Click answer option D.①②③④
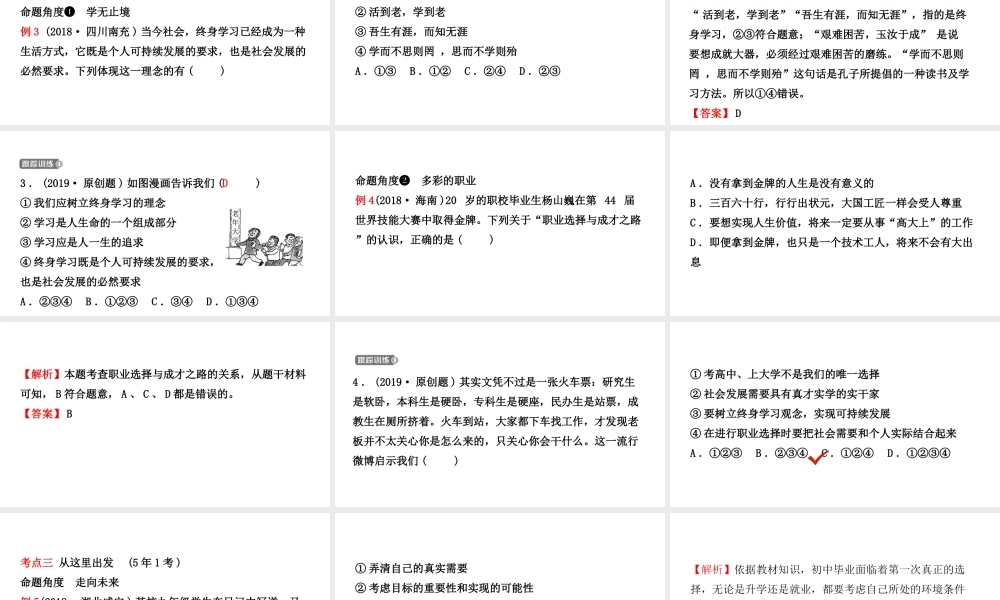The height and width of the screenshot is (600, 1000). pyautogui.click(x=918, y=453)
